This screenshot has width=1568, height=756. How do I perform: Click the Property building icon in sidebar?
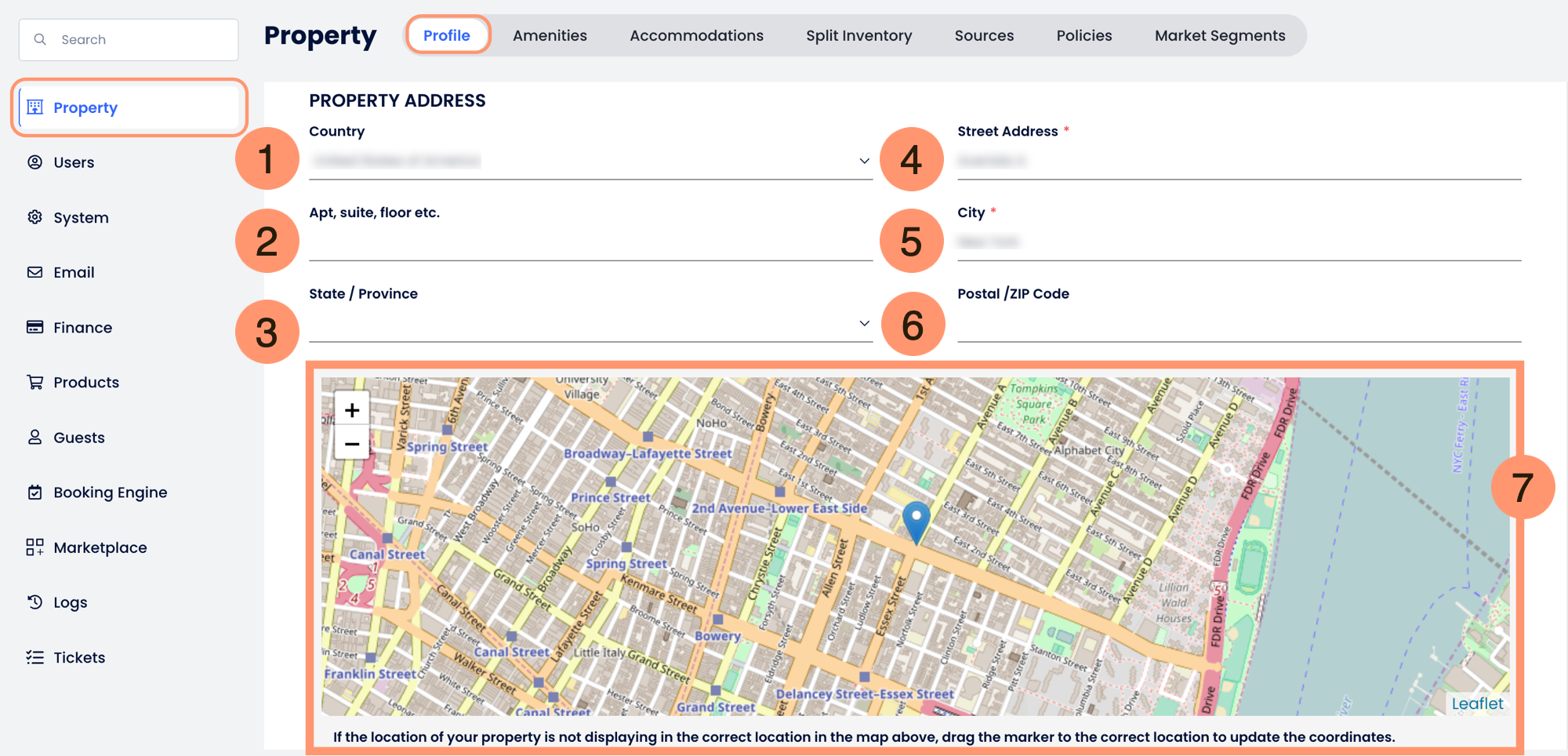click(35, 107)
